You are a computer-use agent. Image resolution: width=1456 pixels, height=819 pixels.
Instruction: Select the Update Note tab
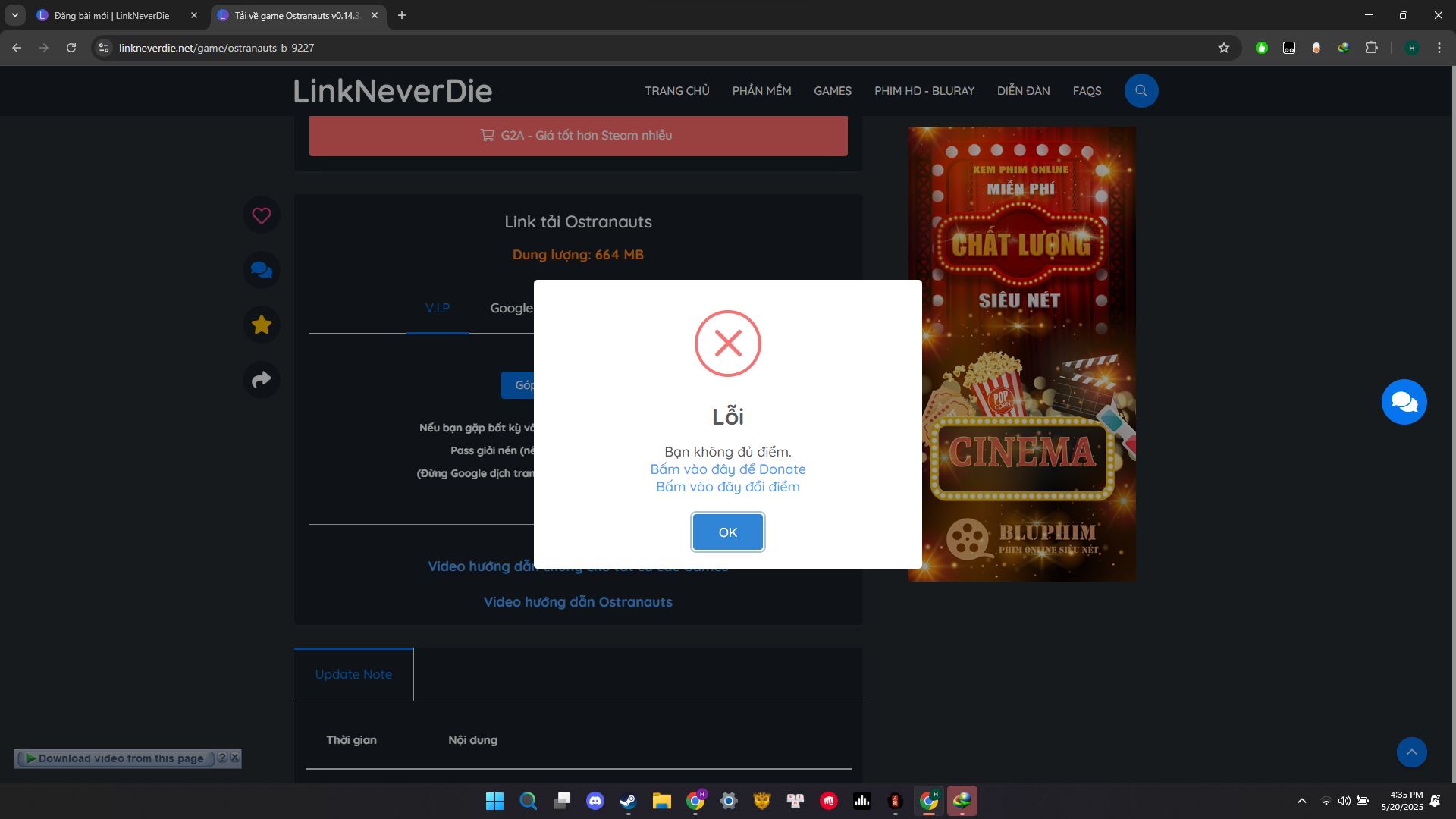click(x=353, y=673)
